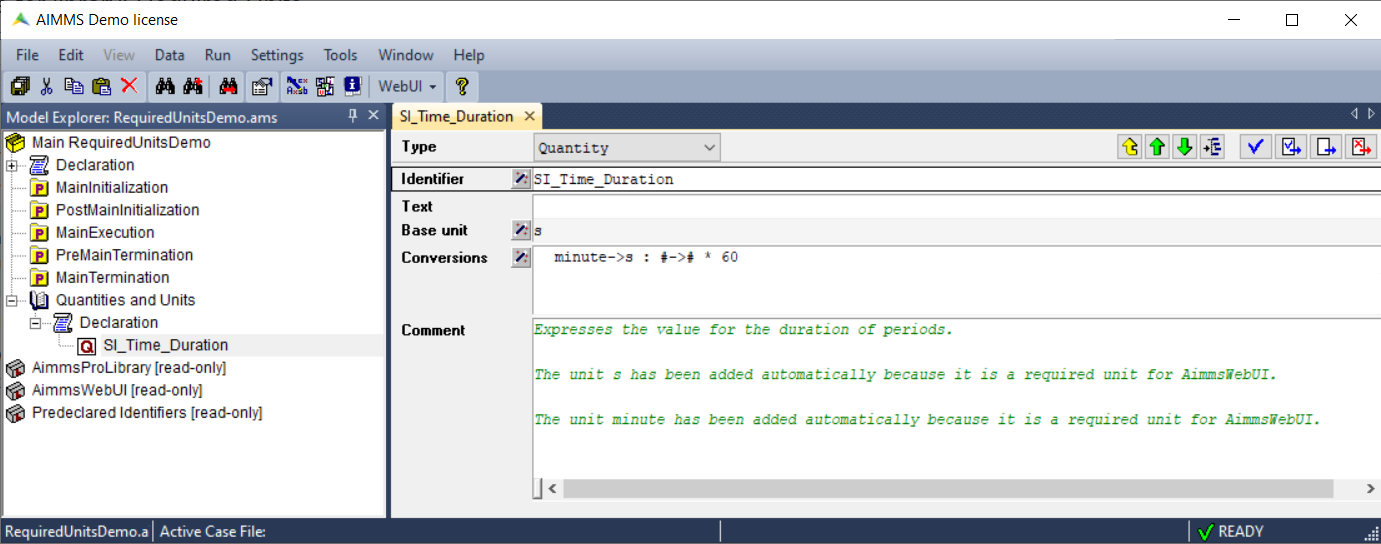
Task: Click binoculars icon with red arrow
Action: pyautogui.click(x=229, y=86)
